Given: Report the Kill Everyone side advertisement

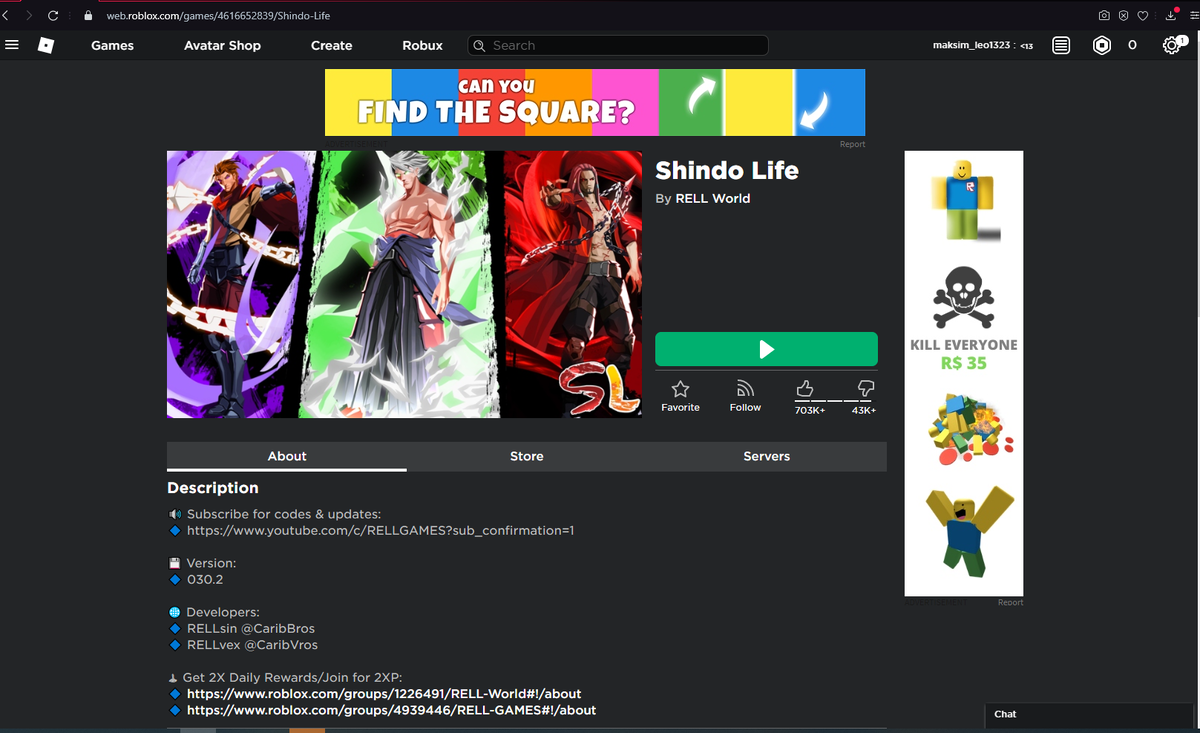Looking at the screenshot, I should pos(1010,602).
